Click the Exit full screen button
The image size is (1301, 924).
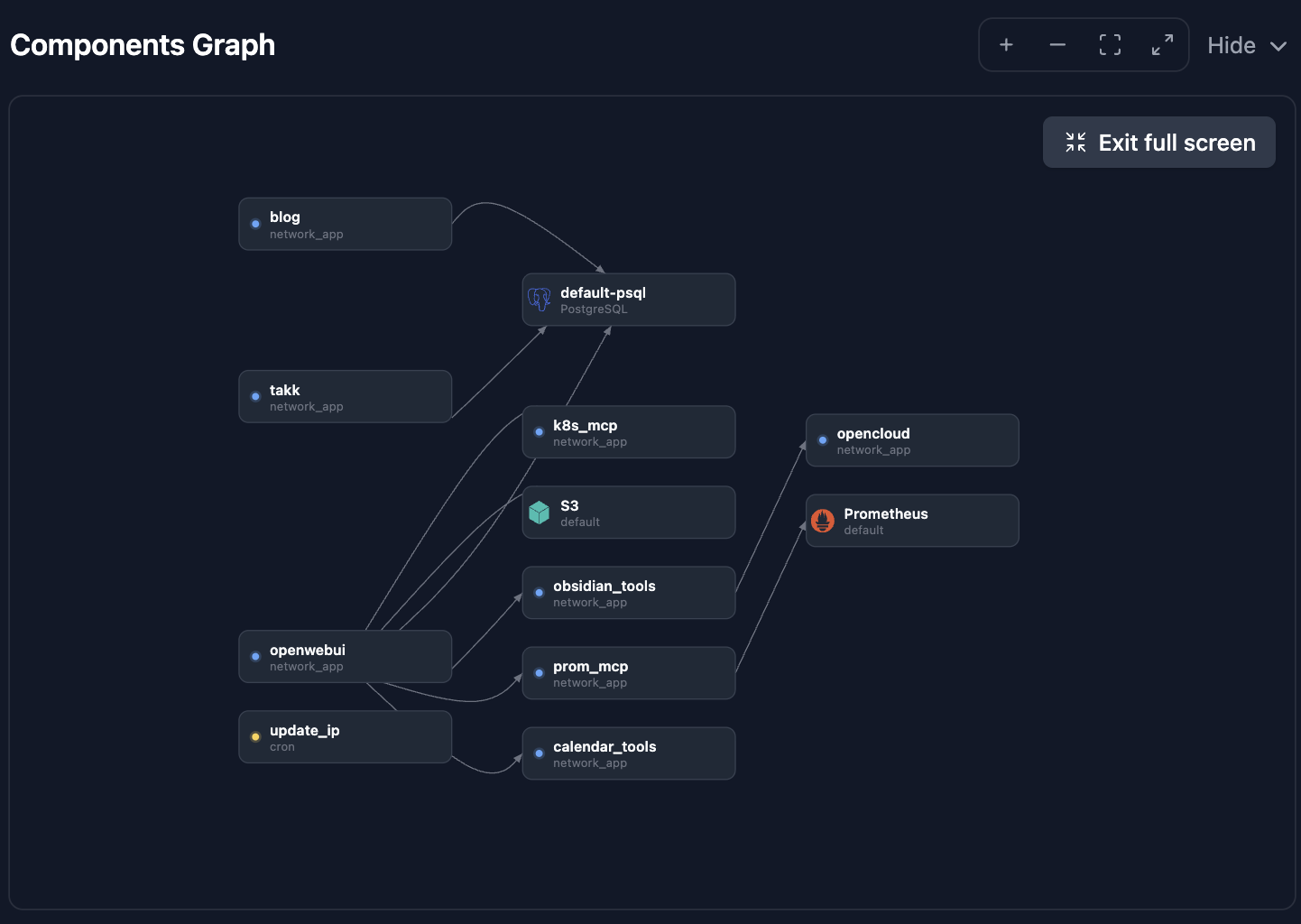(x=1159, y=143)
